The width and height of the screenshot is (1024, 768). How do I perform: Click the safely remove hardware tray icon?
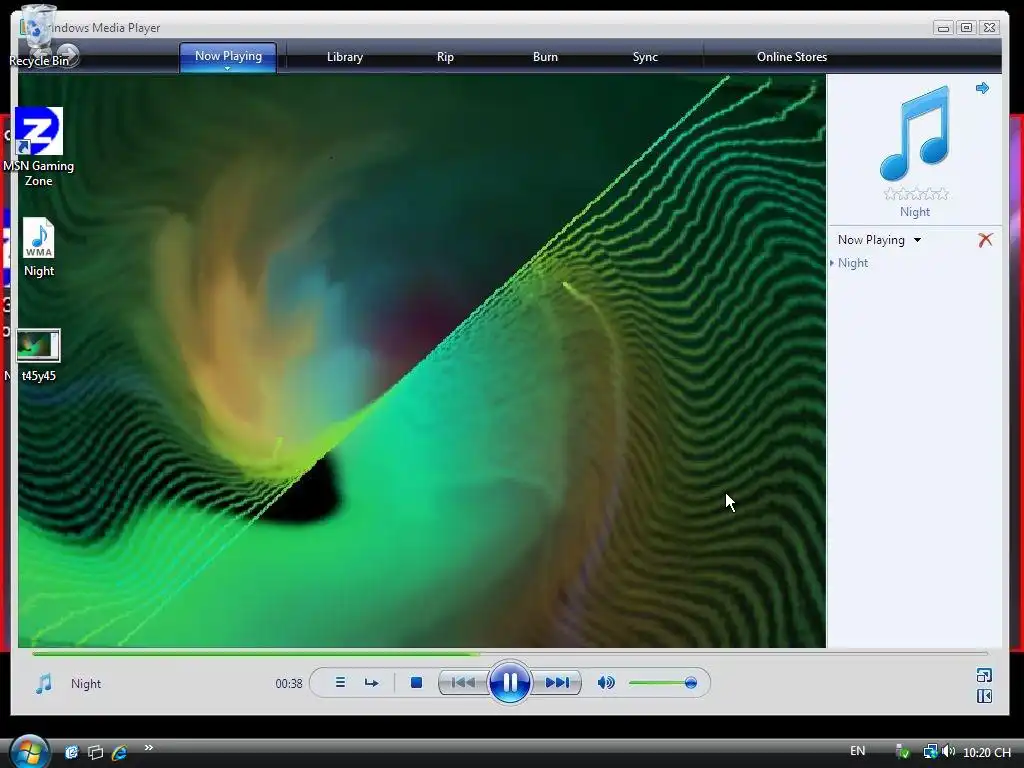tap(903, 752)
